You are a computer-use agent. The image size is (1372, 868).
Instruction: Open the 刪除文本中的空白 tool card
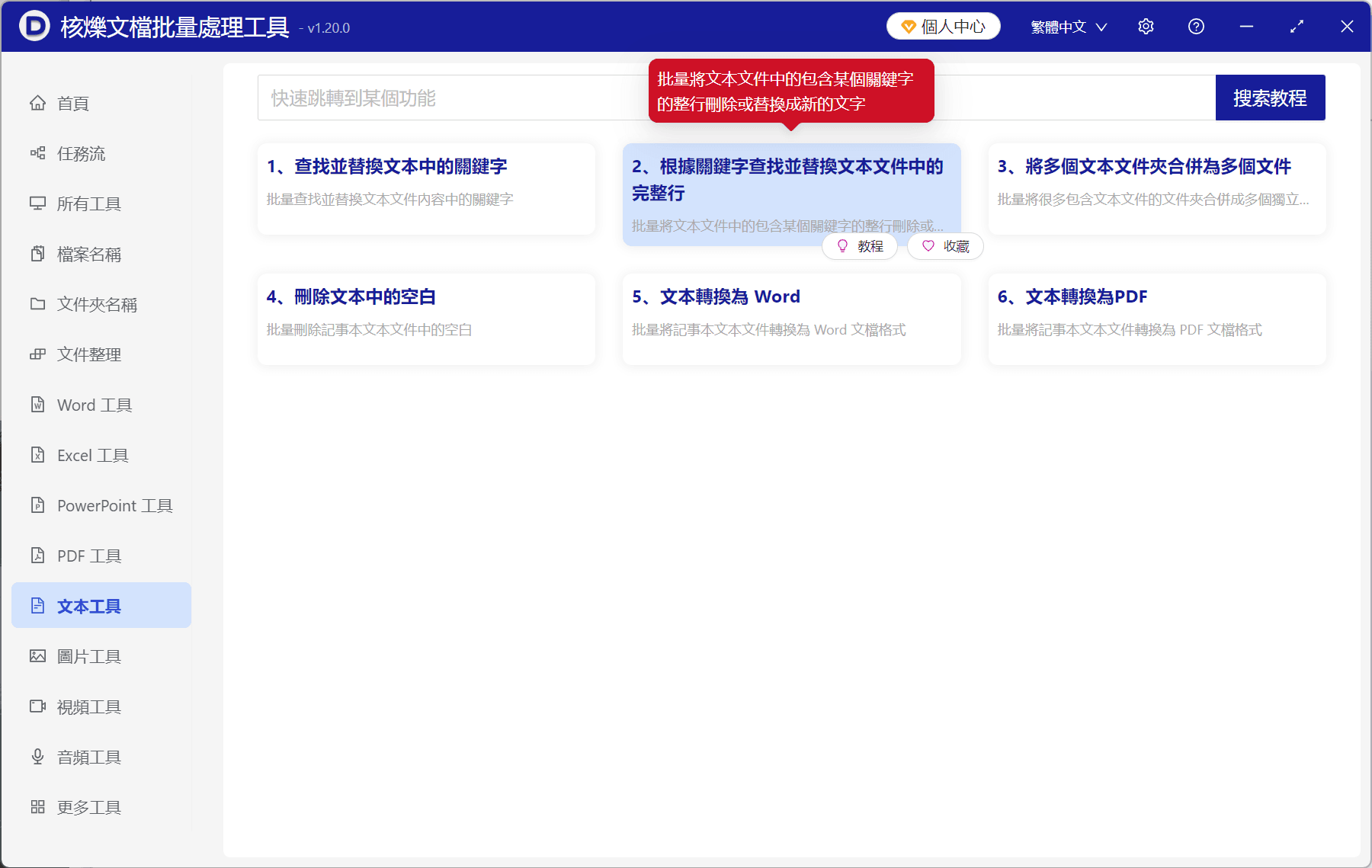point(425,319)
